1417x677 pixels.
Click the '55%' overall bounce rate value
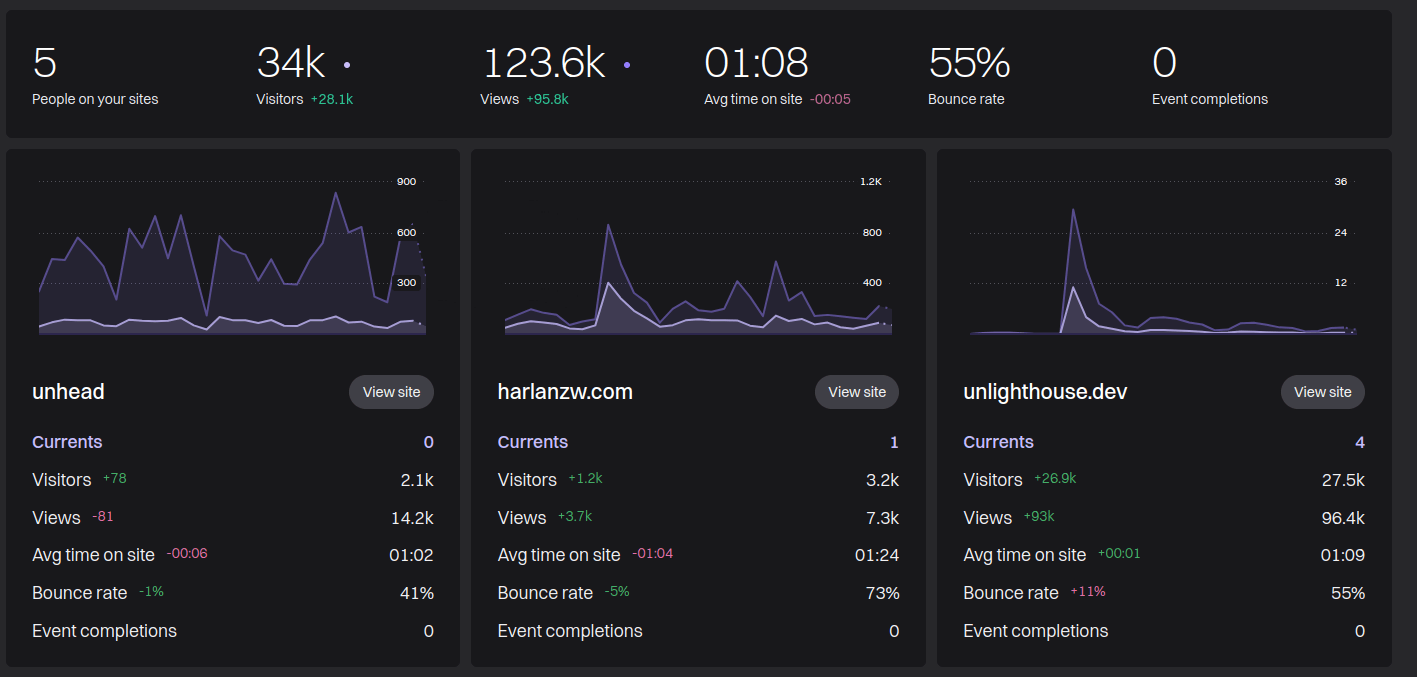pos(969,63)
